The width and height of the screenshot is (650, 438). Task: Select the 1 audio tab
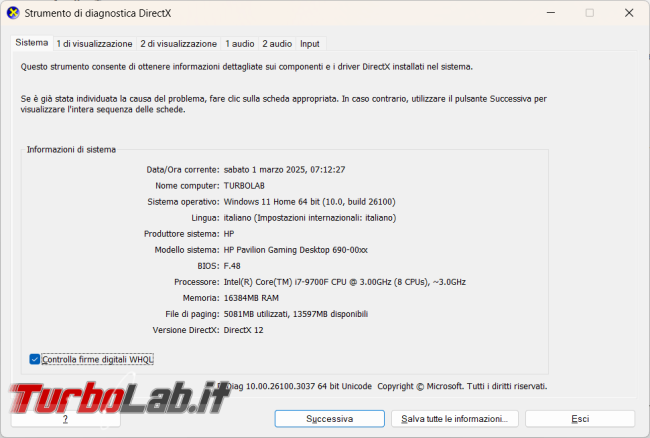coord(240,44)
